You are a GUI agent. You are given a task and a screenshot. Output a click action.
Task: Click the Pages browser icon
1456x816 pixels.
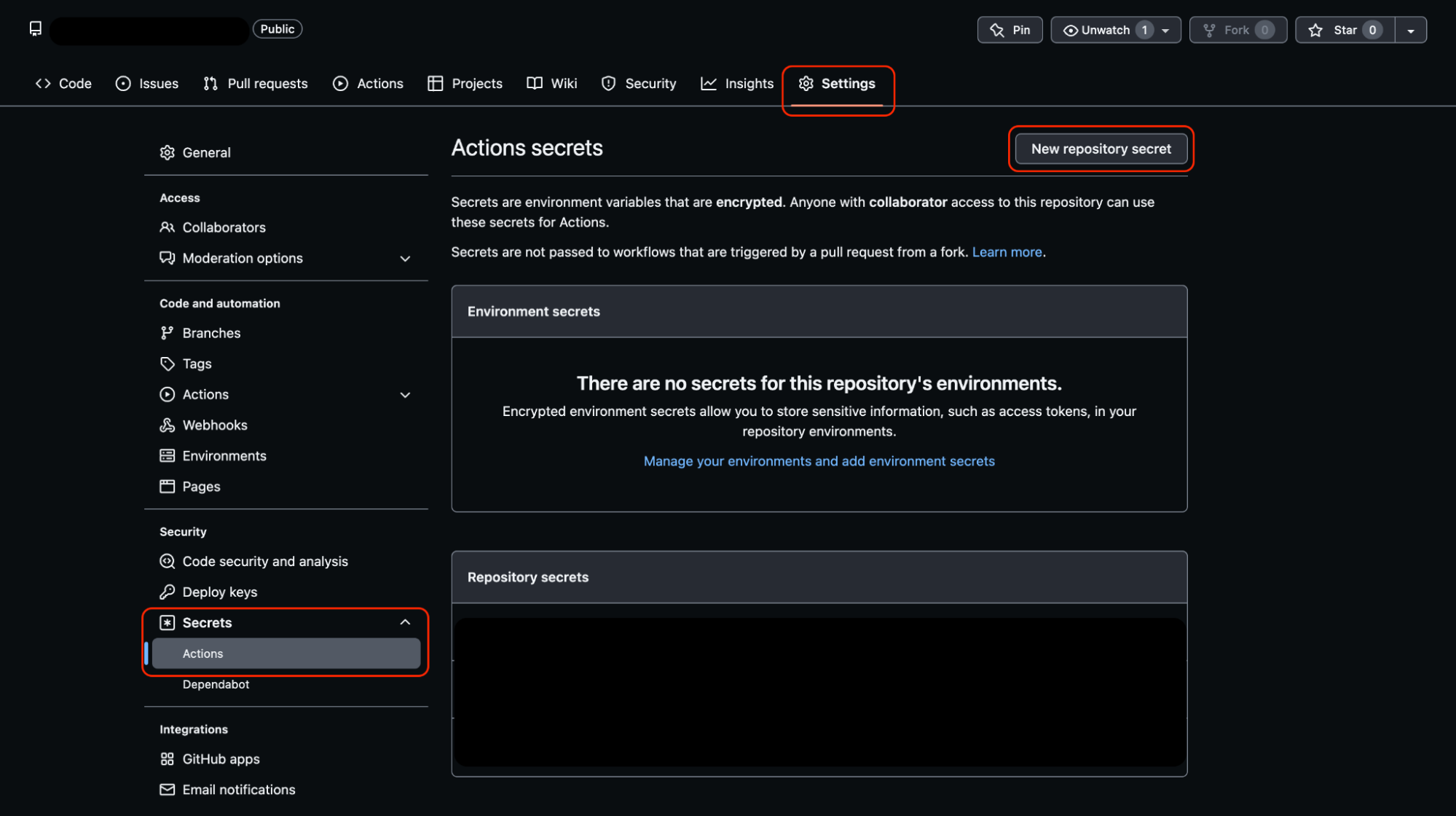point(168,486)
